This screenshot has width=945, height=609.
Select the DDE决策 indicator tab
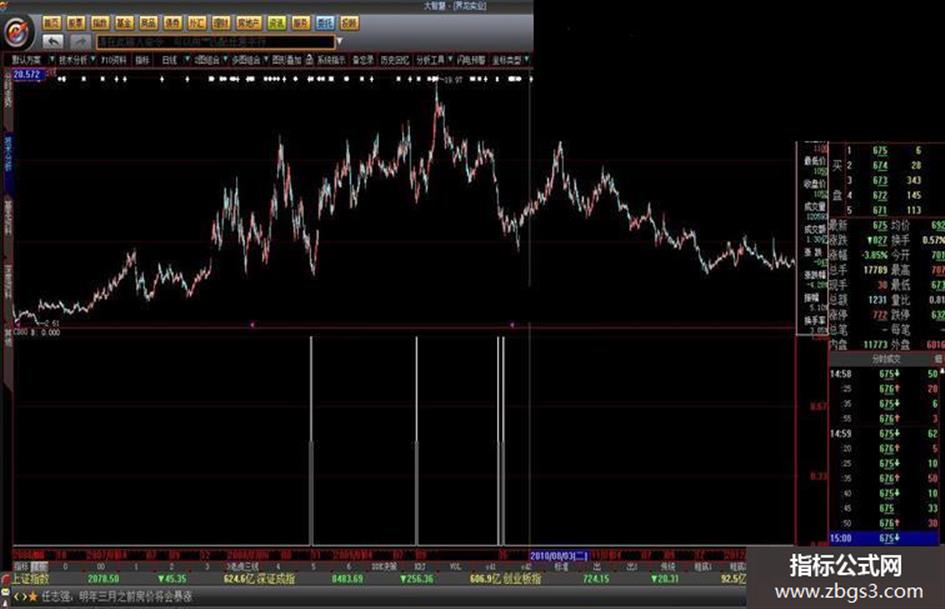click(384, 567)
